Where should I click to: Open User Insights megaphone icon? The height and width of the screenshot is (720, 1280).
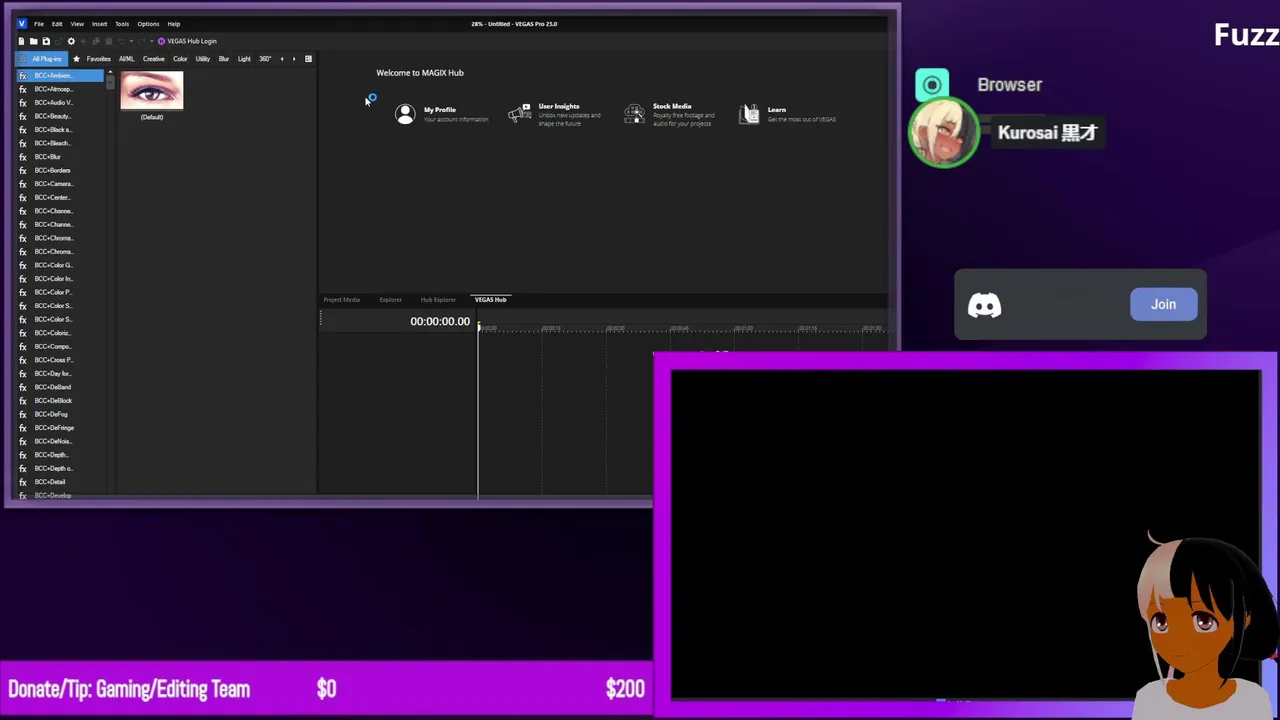tap(520, 114)
